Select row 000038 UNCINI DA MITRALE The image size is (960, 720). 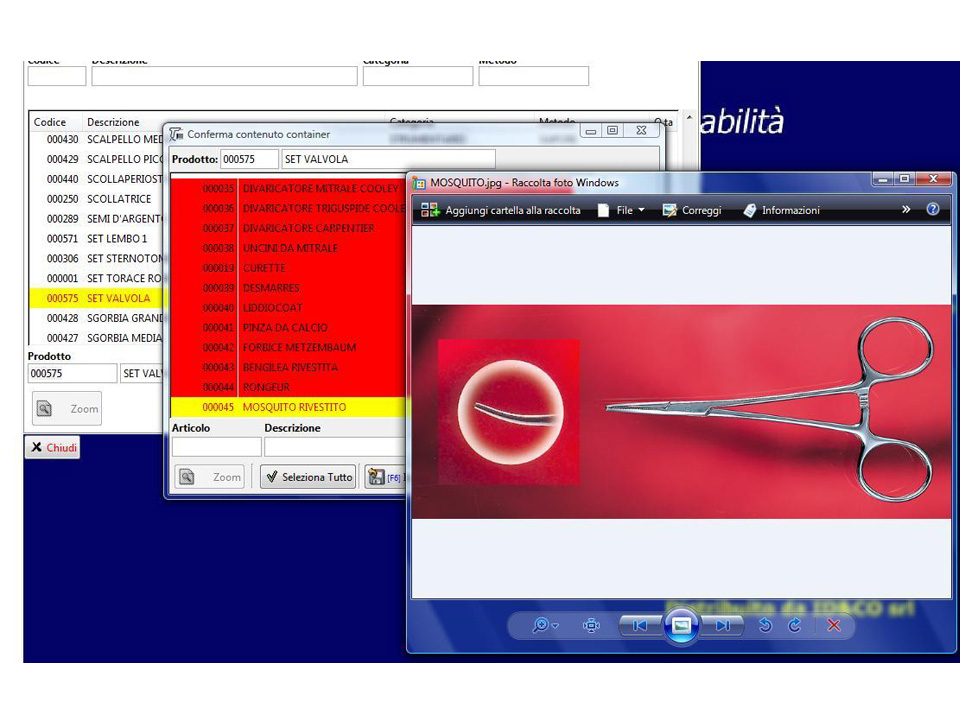pos(288,248)
